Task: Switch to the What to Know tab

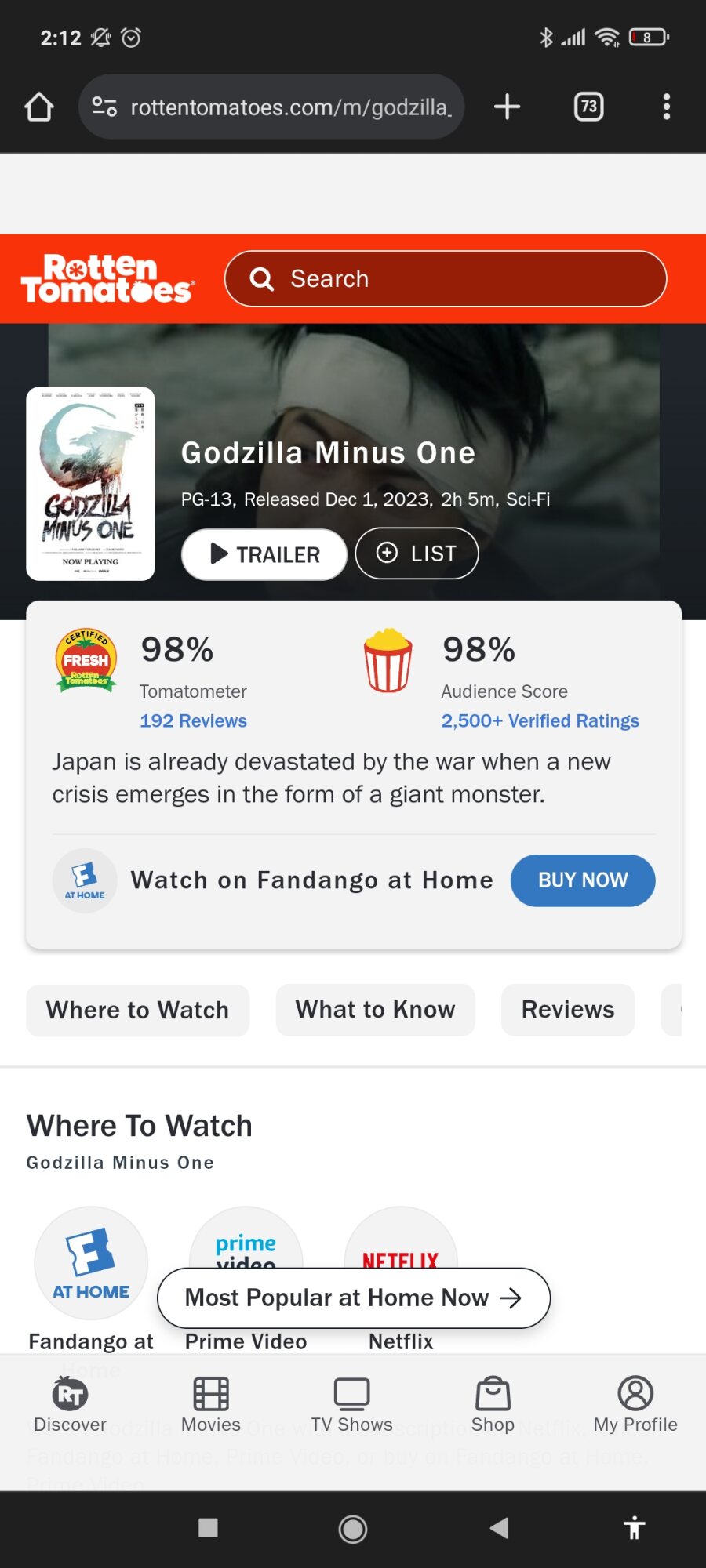Action: pos(375,1010)
